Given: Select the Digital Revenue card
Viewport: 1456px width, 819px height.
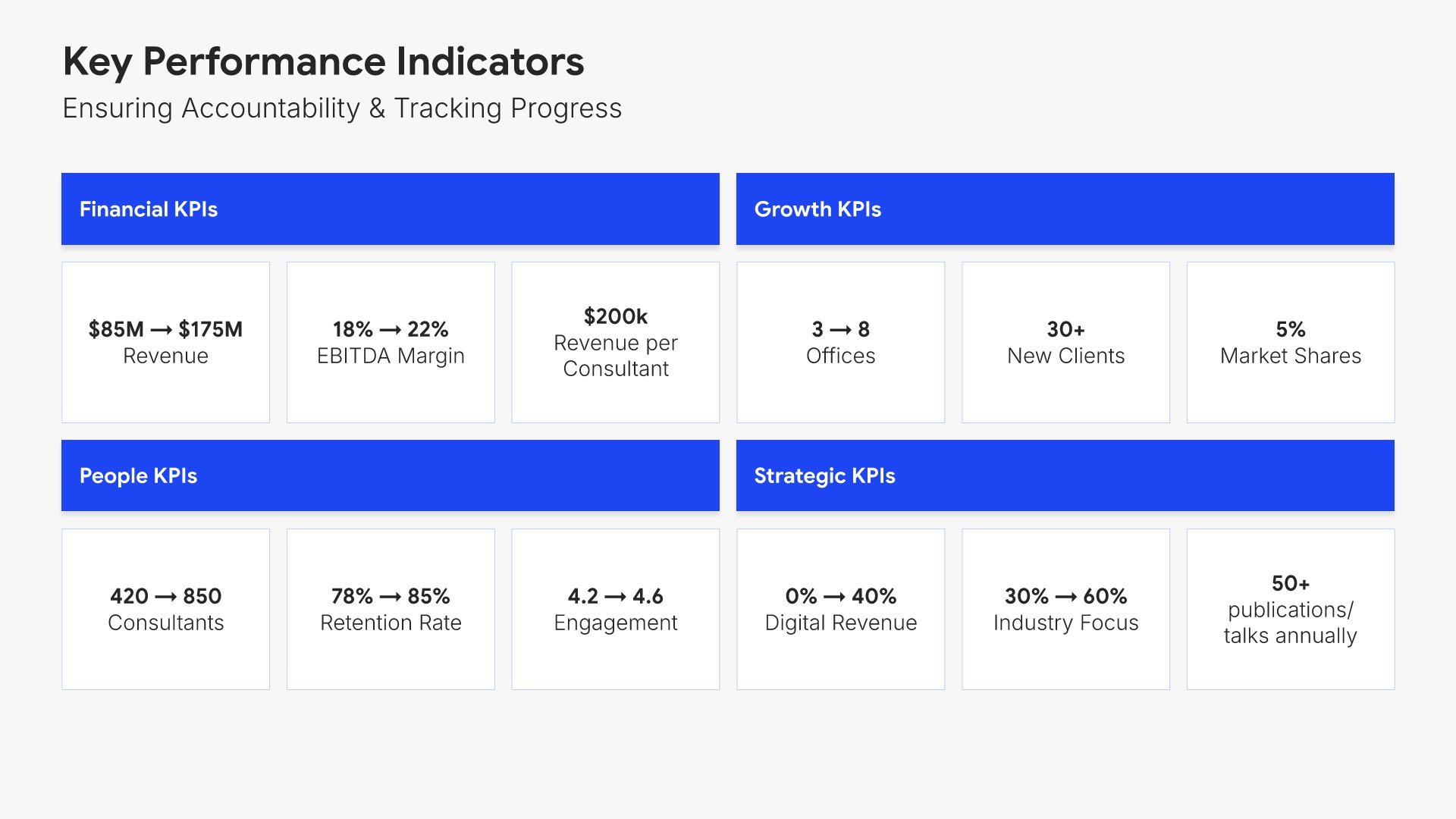Looking at the screenshot, I should (840, 609).
